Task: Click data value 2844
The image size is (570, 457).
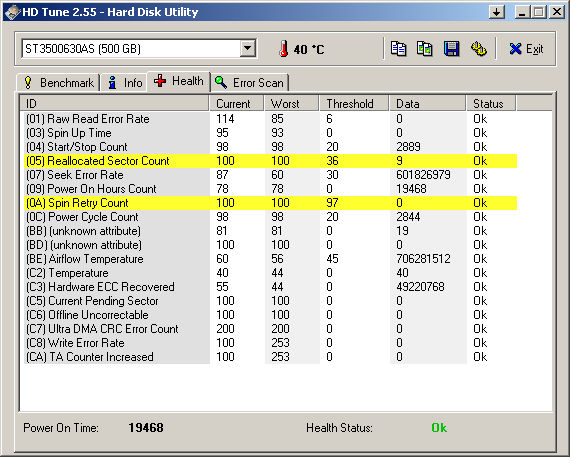Action: click(409, 217)
